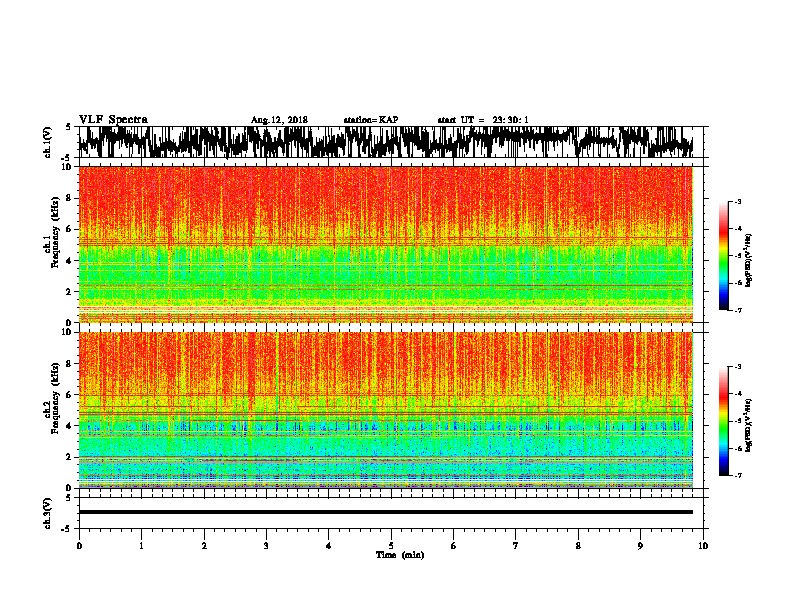Viewport: 792px width, 612px height.
Task: Click the "-7" label on ch.1 color scale
Action: [x=738, y=310]
